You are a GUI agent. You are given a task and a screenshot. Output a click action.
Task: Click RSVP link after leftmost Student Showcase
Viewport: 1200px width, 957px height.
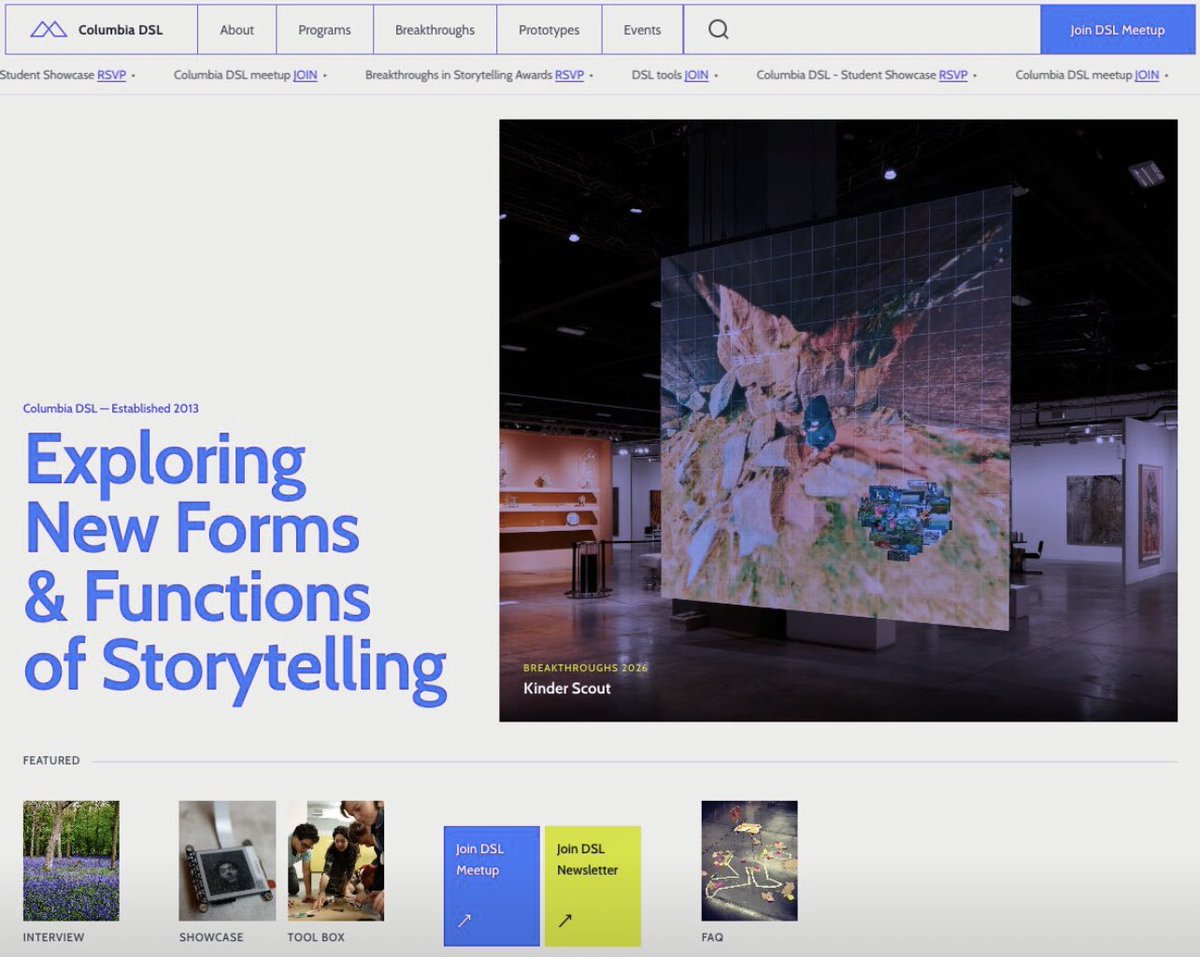(111, 75)
